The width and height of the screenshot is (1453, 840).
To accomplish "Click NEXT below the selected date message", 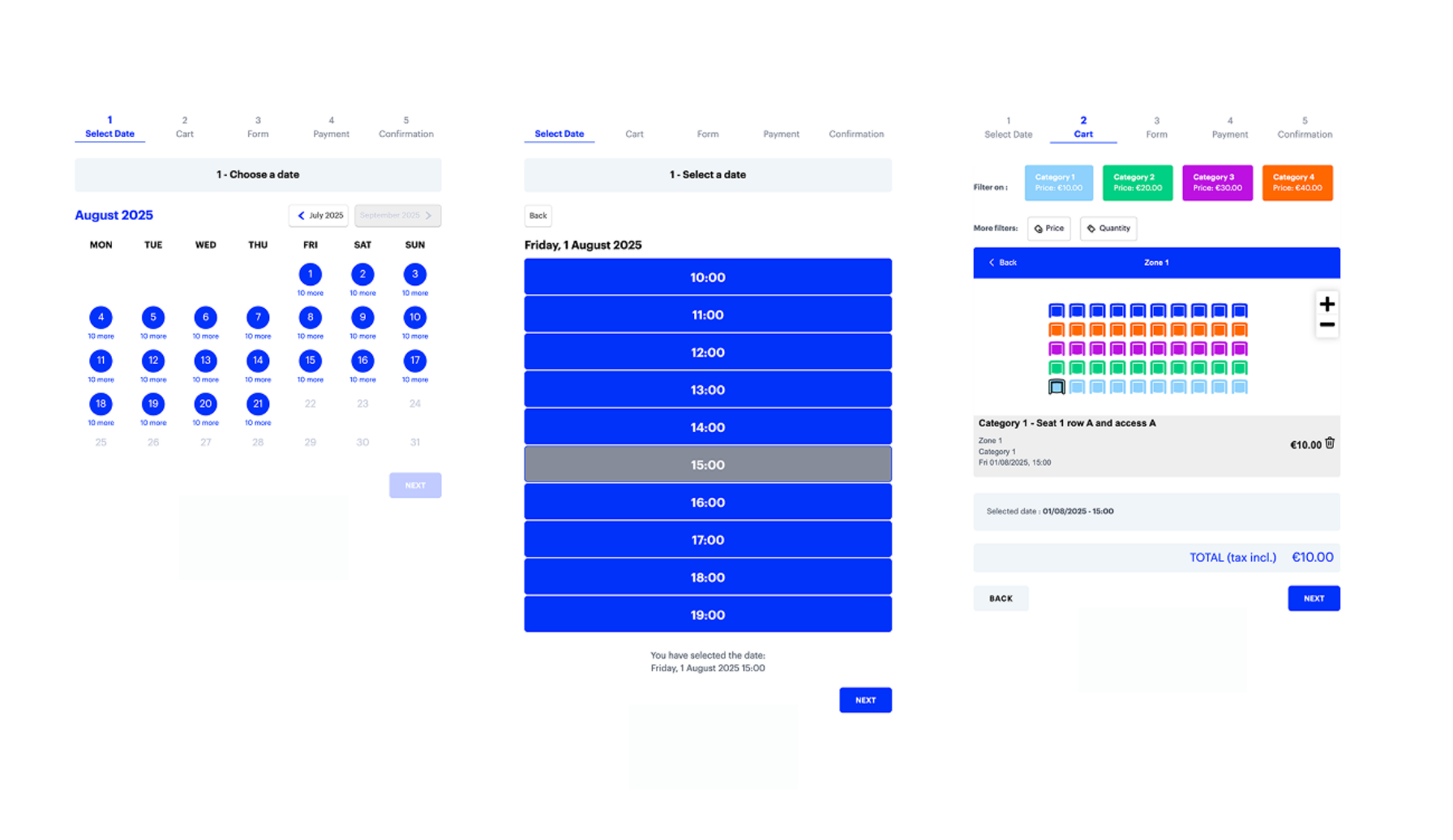I will (x=865, y=700).
